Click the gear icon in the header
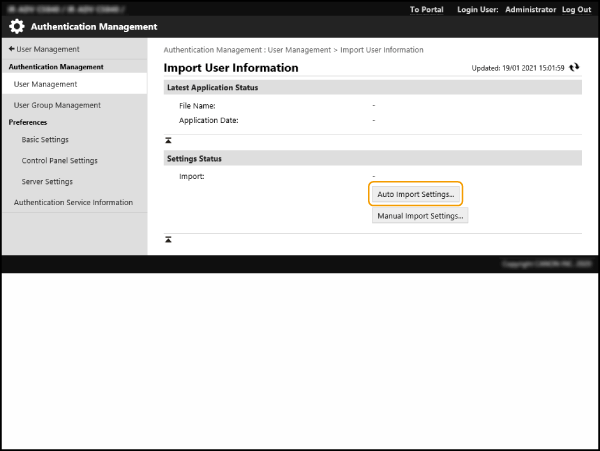Image resolution: width=600 pixels, height=451 pixels. pos(17,27)
